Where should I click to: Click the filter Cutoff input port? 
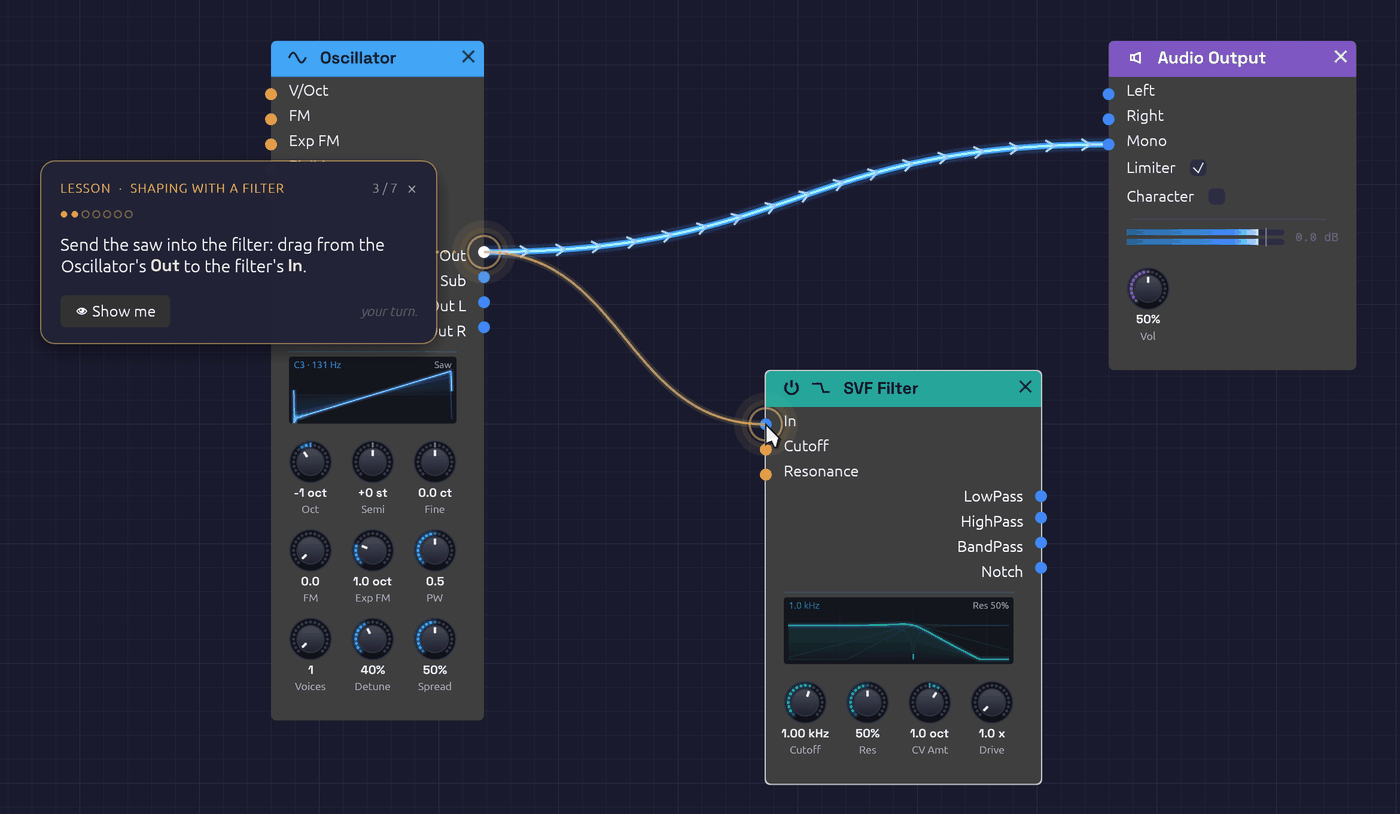point(766,450)
